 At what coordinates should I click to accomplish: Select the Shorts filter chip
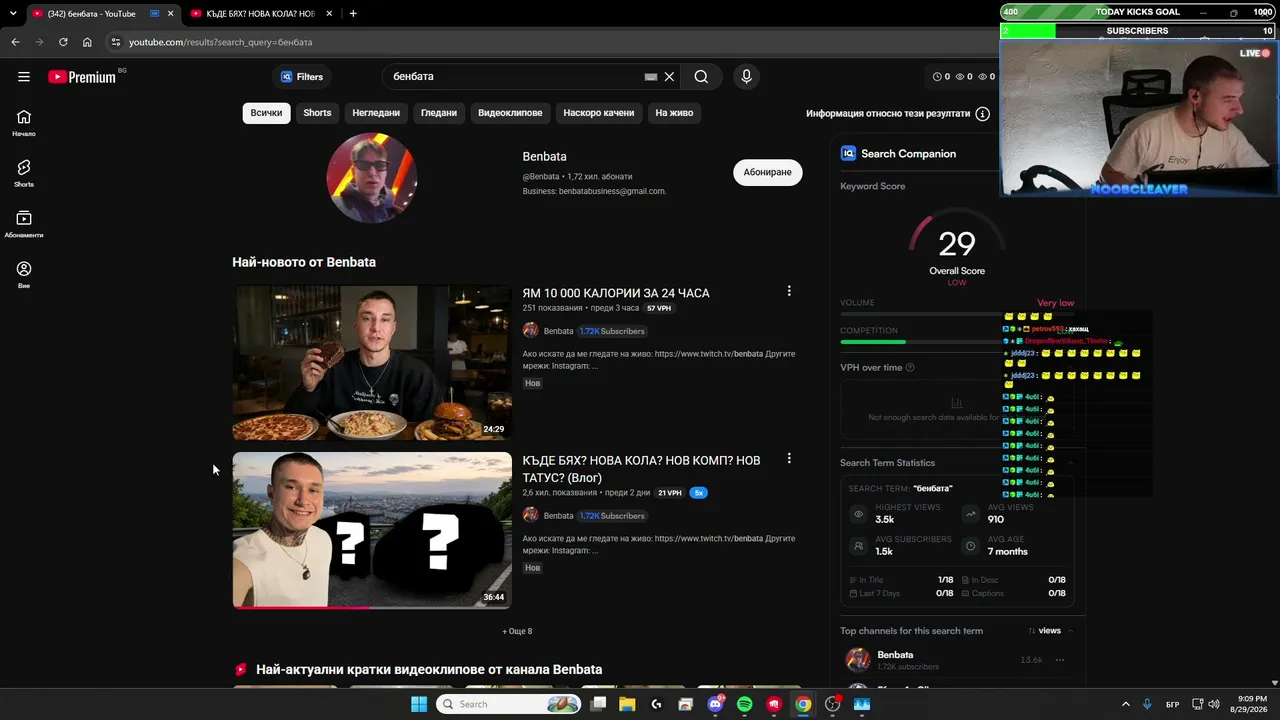(x=317, y=113)
